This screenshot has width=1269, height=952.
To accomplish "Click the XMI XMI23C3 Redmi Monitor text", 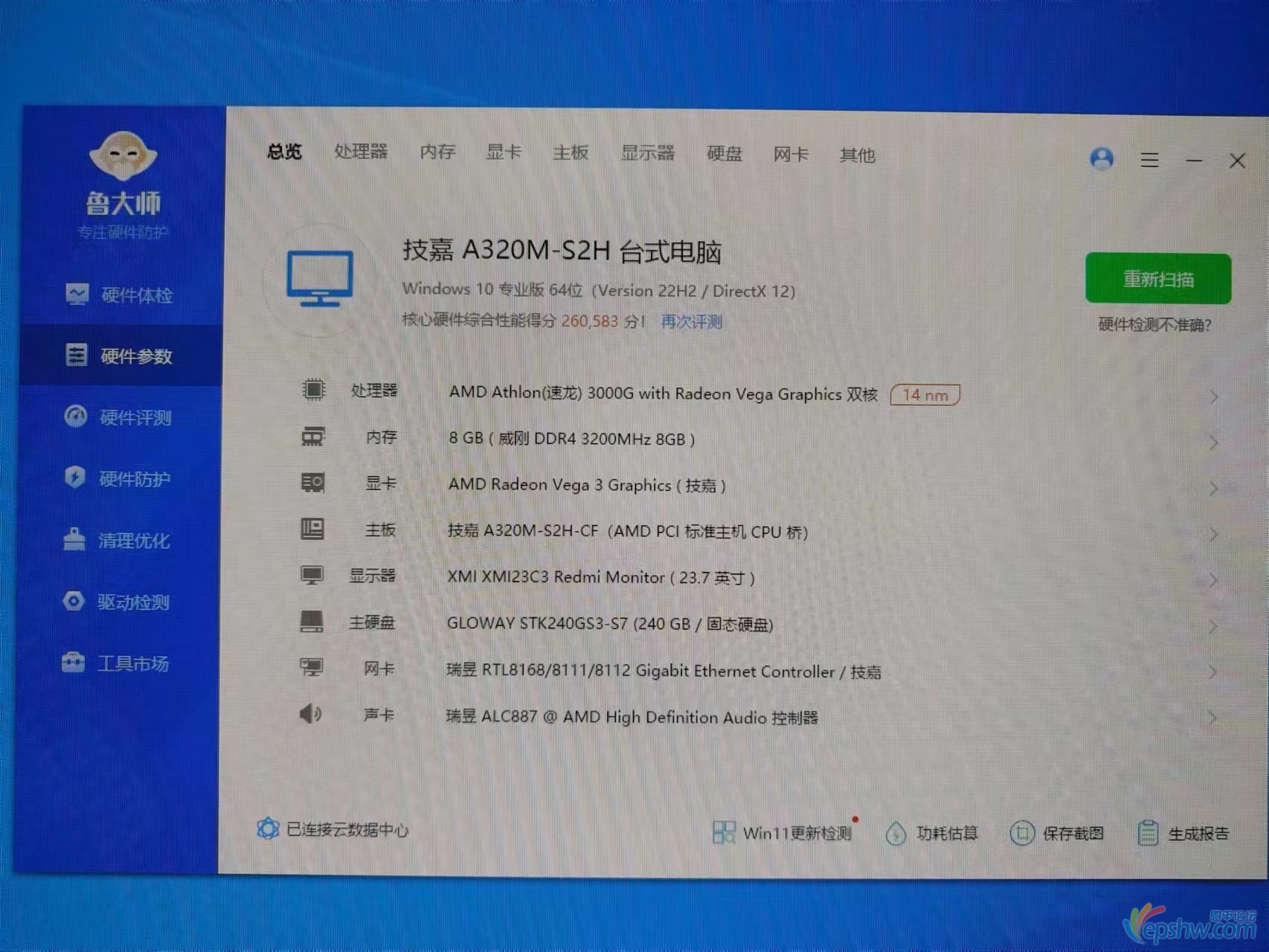I will tap(601, 577).
